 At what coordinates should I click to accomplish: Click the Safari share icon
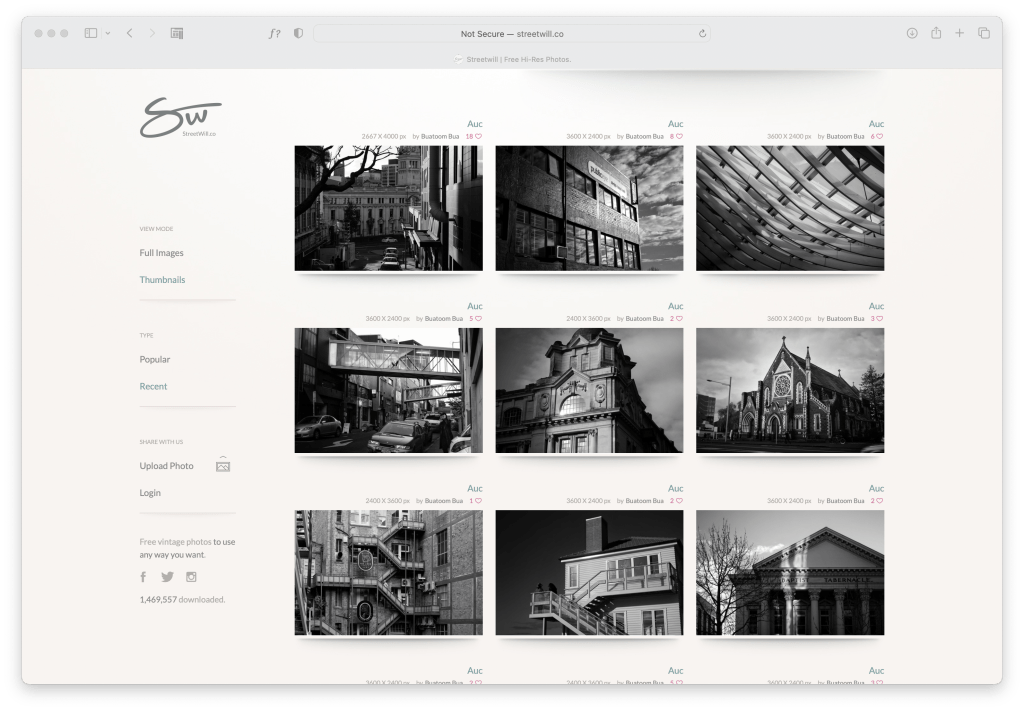click(936, 33)
